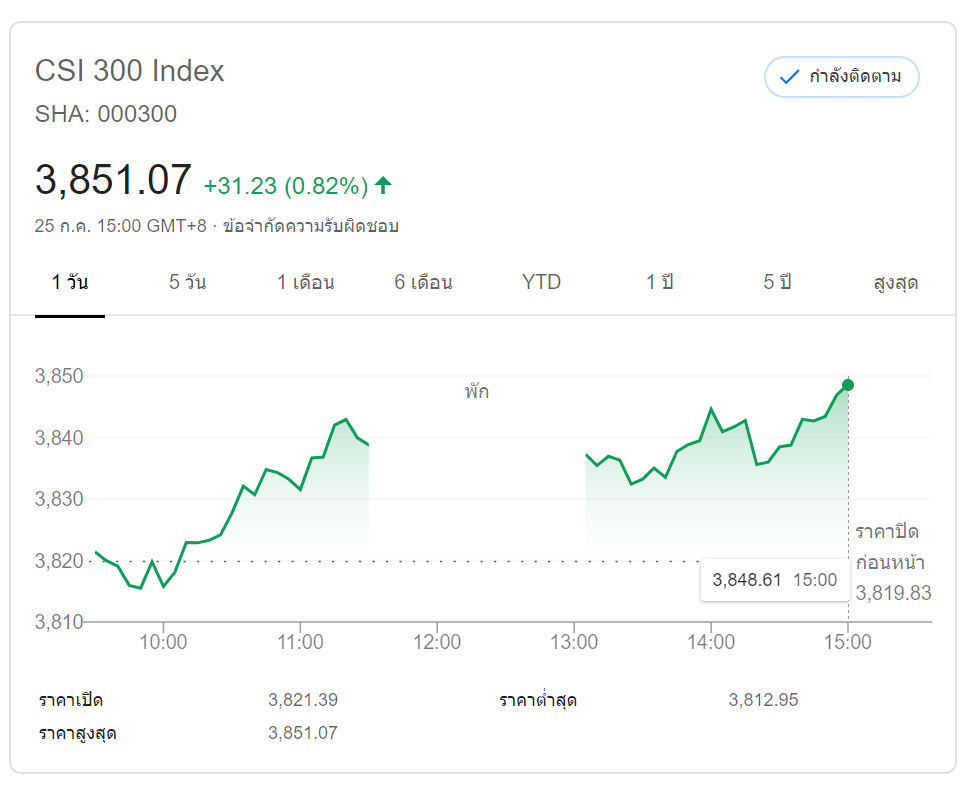This screenshot has width=969, height=789.
Task: Click the green dot at chart end
Action: click(x=848, y=385)
